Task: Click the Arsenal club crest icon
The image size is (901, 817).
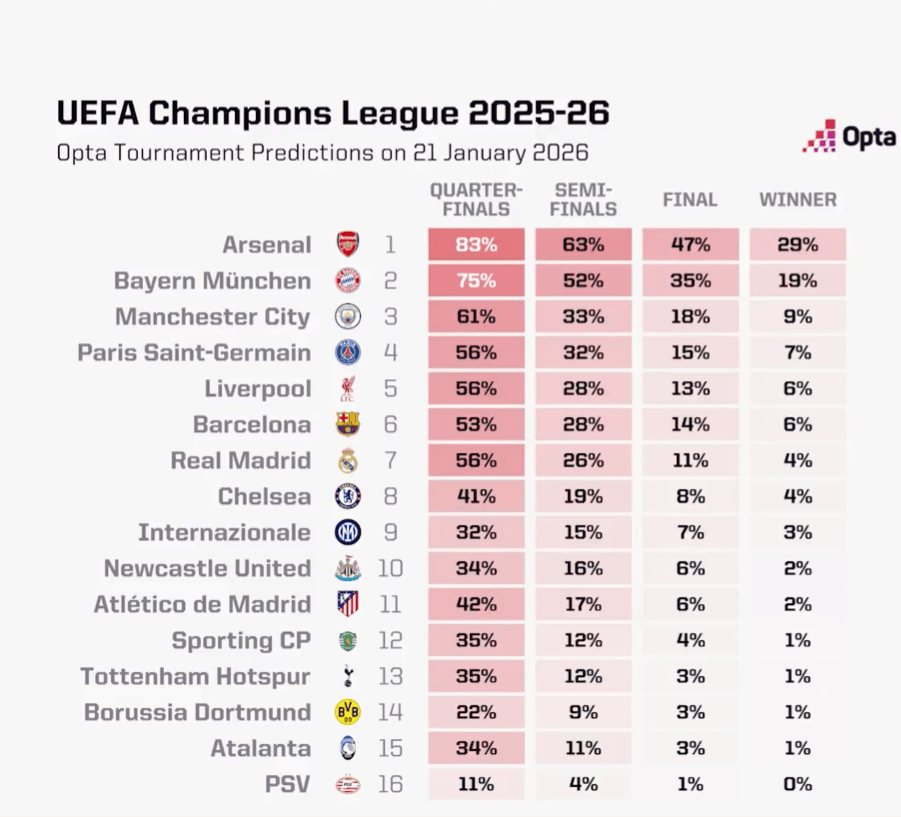Action: pos(348,245)
